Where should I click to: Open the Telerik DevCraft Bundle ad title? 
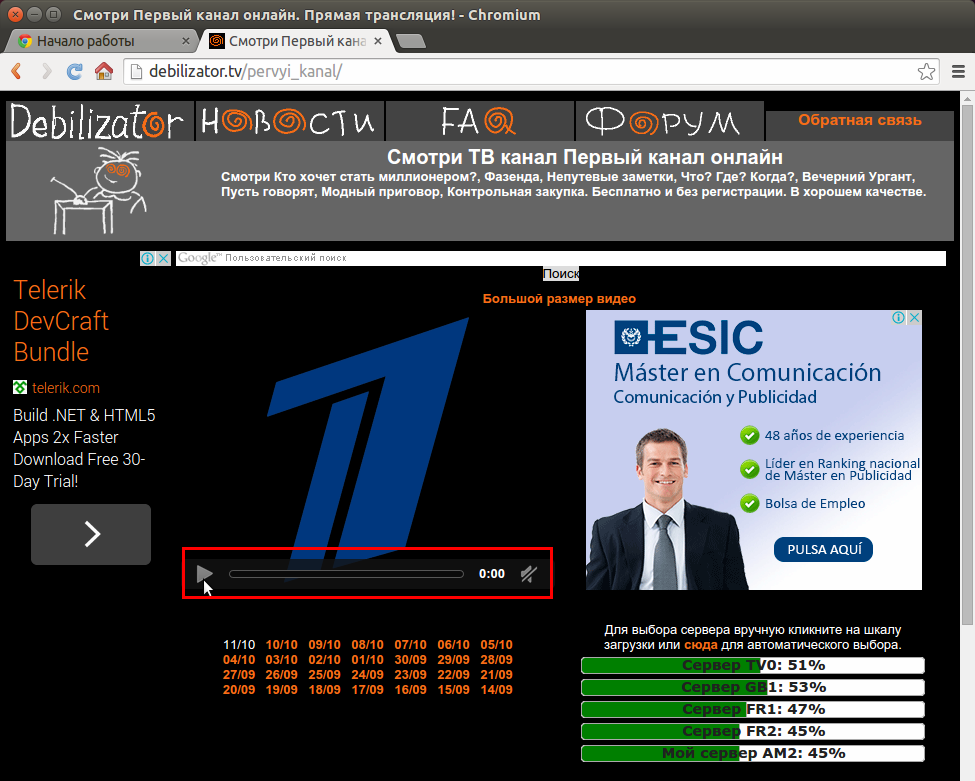tap(61, 321)
